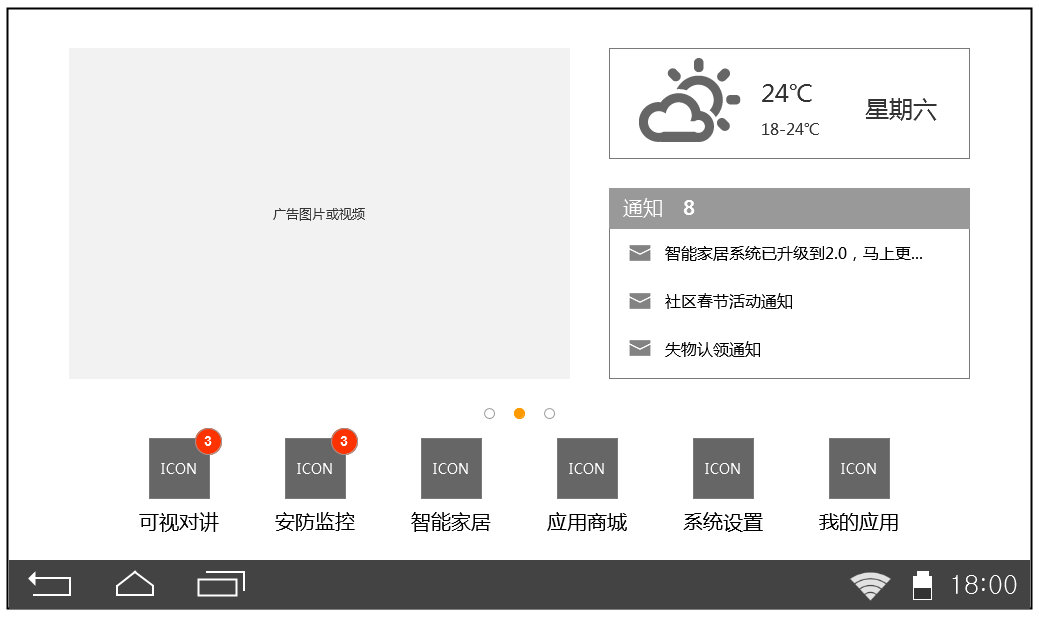Open the 应用商城 app icon
1039x617 pixels.
coord(587,468)
